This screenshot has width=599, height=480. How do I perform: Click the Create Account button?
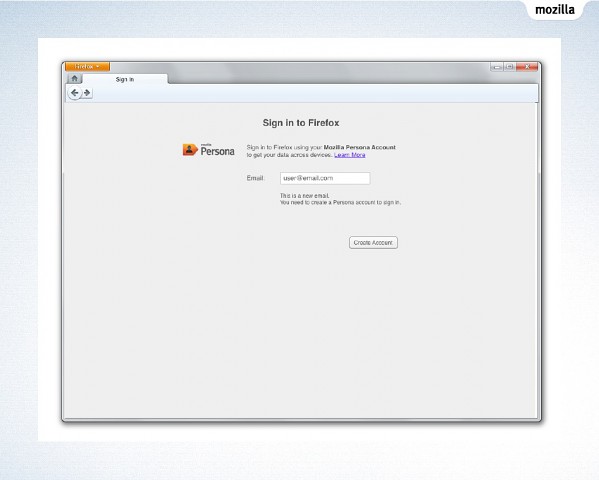(x=373, y=243)
